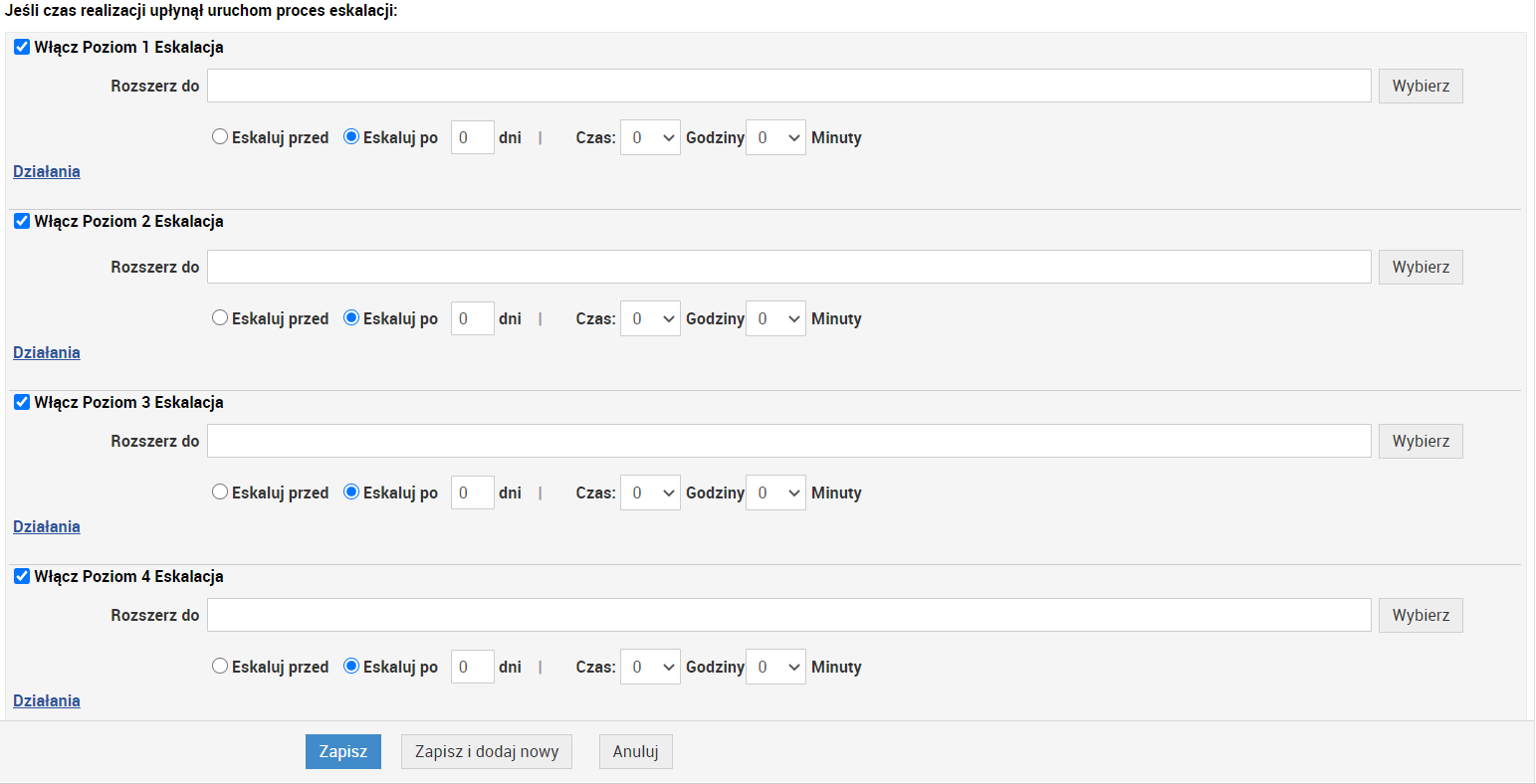This screenshot has height=784, width=1536.
Task: Select Eskaluj przed for Poziom 1
Action: click(x=220, y=137)
